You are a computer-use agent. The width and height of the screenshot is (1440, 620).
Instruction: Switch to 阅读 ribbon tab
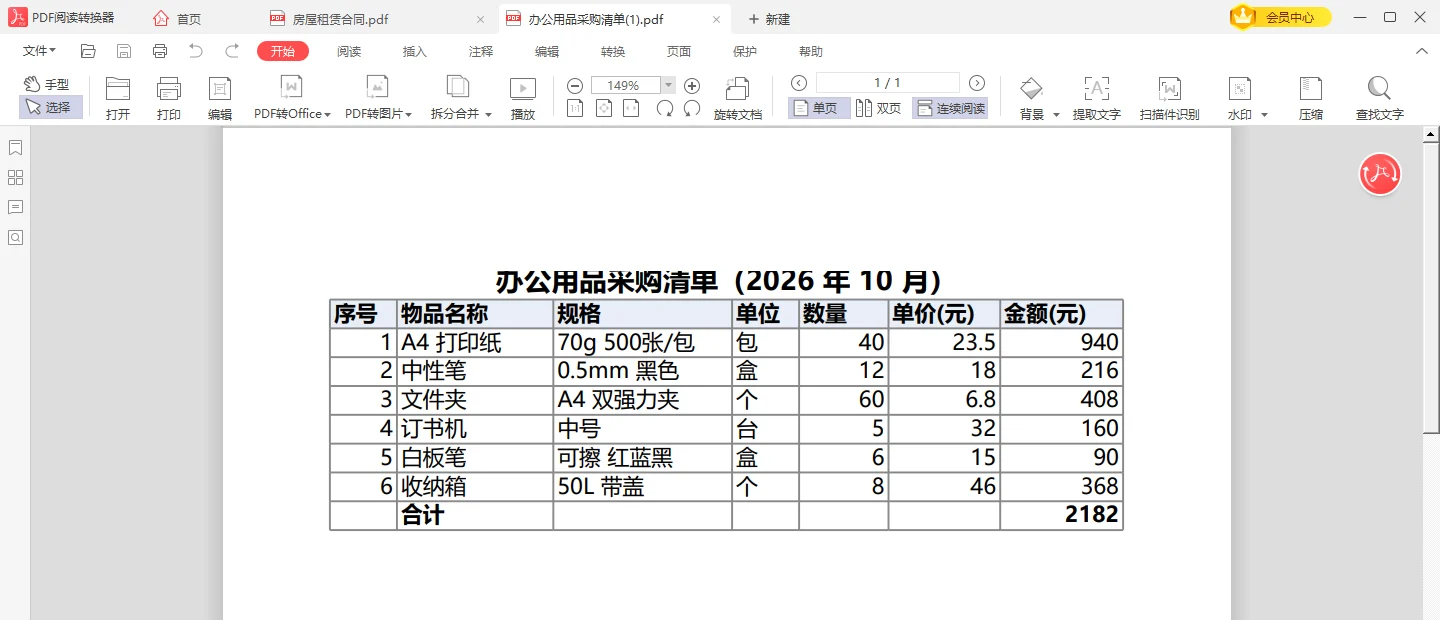tap(349, 51)
